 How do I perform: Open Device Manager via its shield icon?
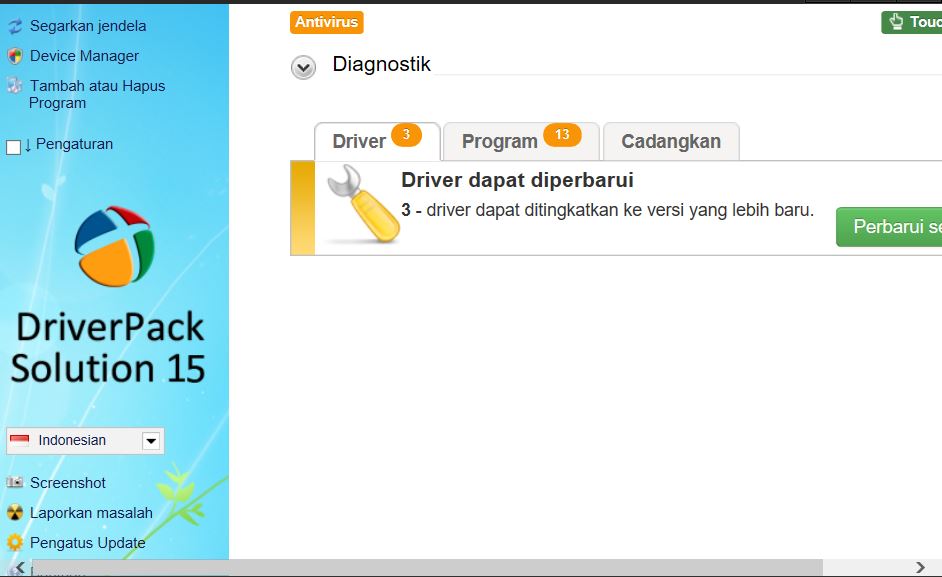tap(15, 56)
